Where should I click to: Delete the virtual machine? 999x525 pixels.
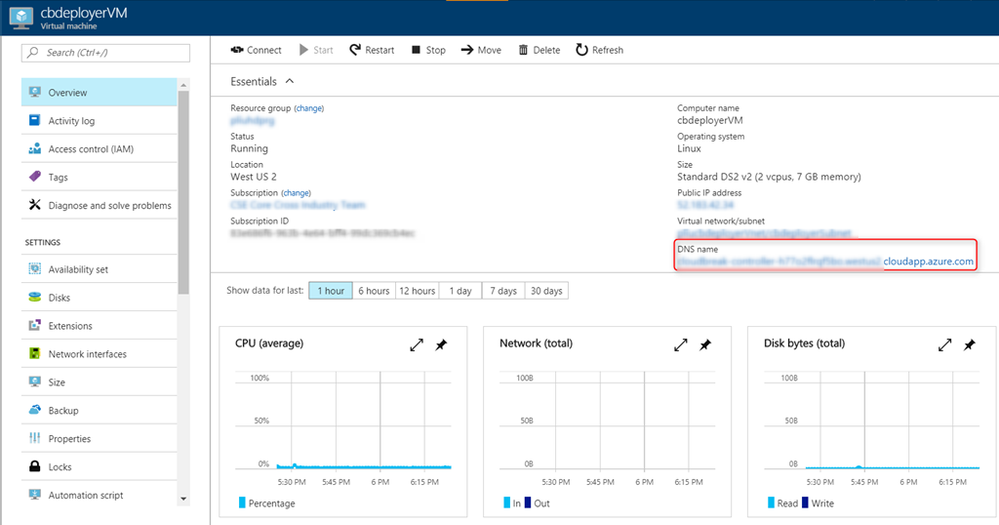pyautogui.click(x=539, y=50)
